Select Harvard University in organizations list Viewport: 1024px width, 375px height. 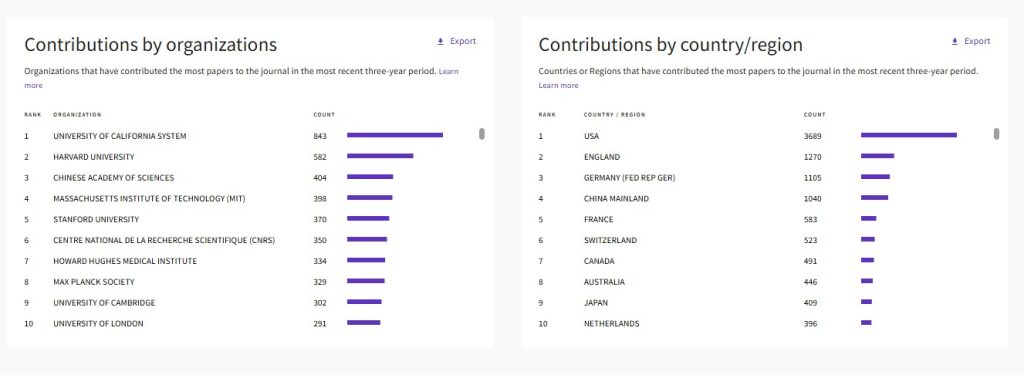pos(94,157)
